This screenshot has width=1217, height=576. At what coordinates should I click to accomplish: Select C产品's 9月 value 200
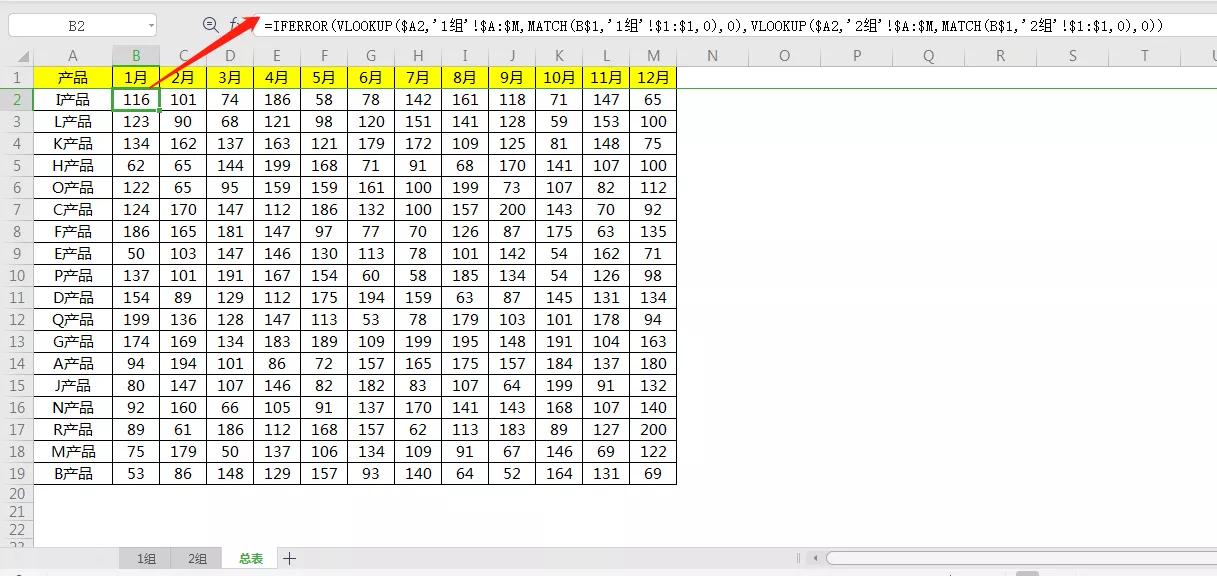pyautogui.click(x=512, y=209)
